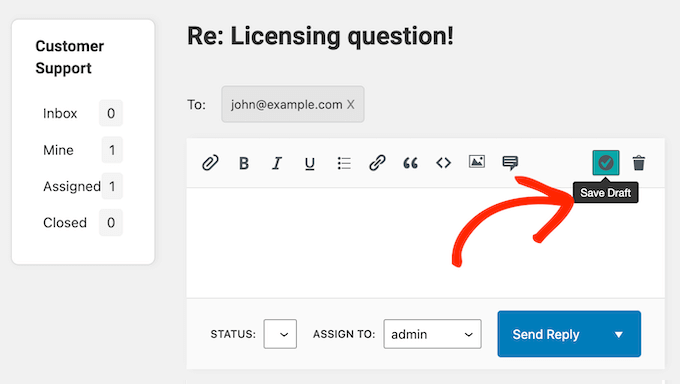
Task: Toggle bold formatting
Action: click(244, 163)
